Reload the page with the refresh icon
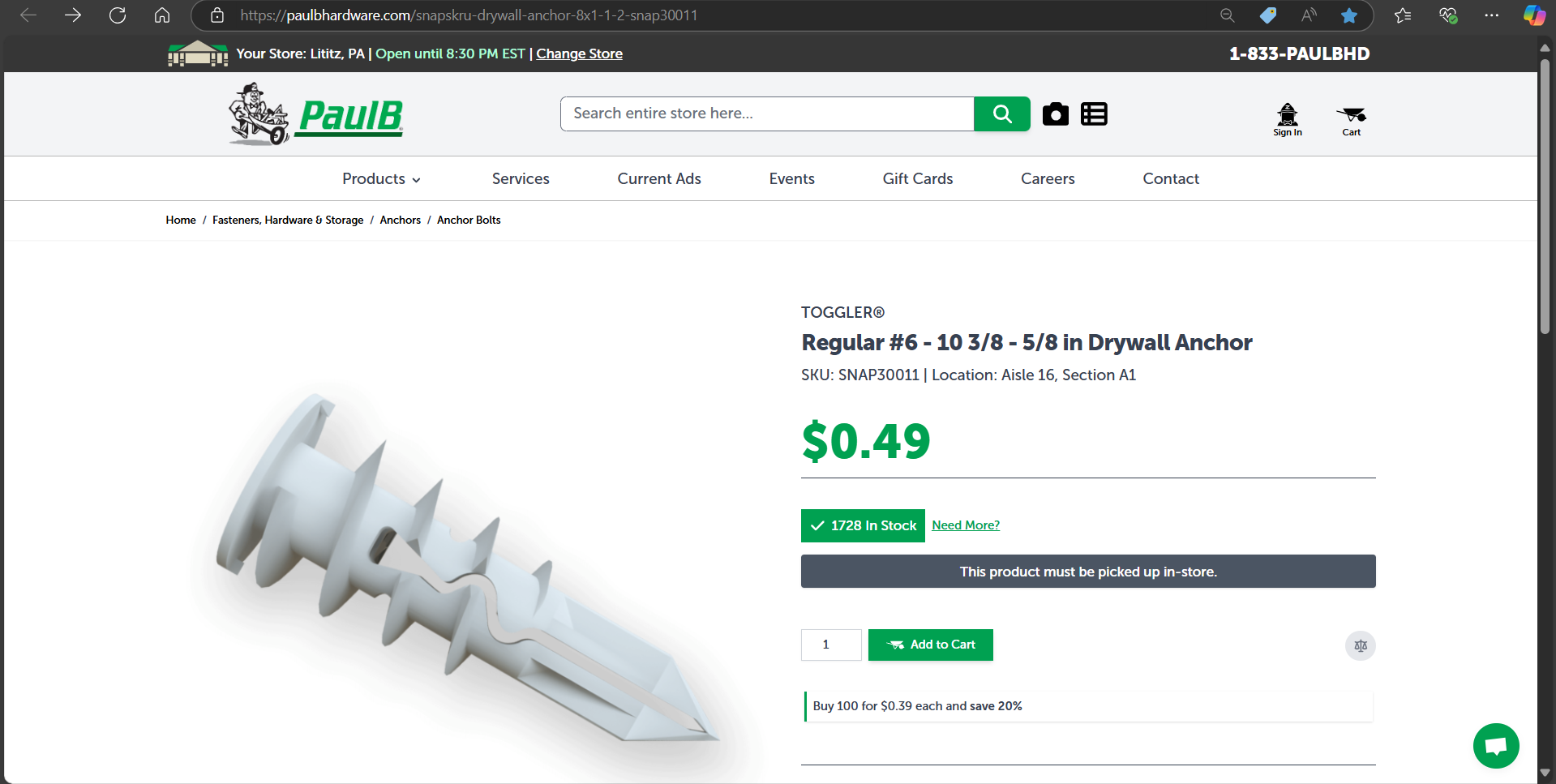 click(118, 15)
